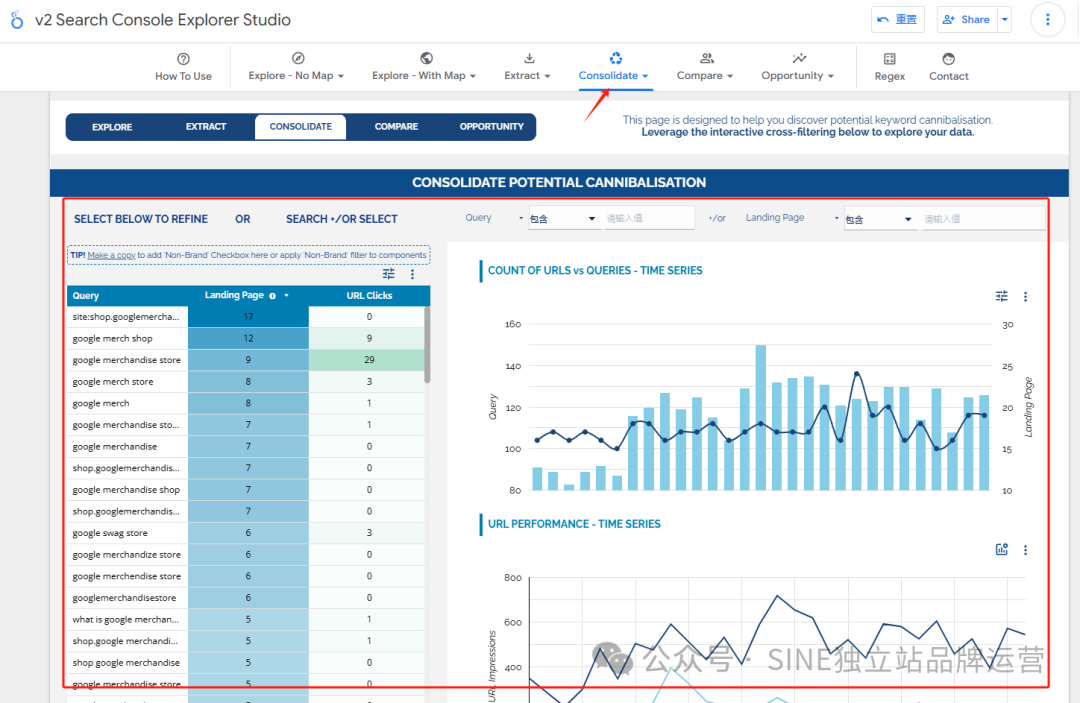Viewport: 1080px width, 703px height.
Task: Select the 'google merch shop' query row
Action: (x=248, y=338)
